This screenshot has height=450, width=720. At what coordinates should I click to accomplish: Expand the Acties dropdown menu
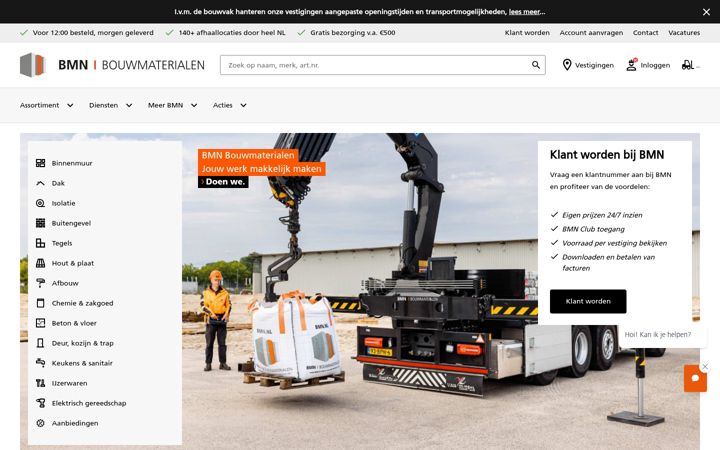pos(230,105)
